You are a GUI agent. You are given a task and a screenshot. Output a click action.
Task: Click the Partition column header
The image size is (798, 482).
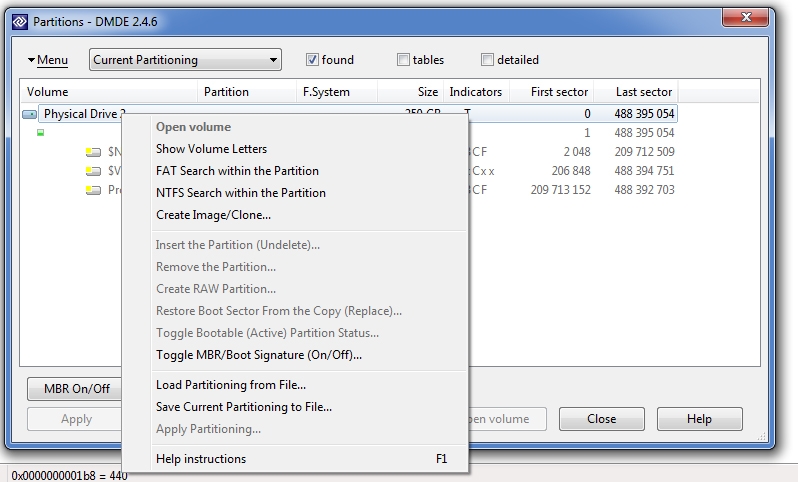247,92
